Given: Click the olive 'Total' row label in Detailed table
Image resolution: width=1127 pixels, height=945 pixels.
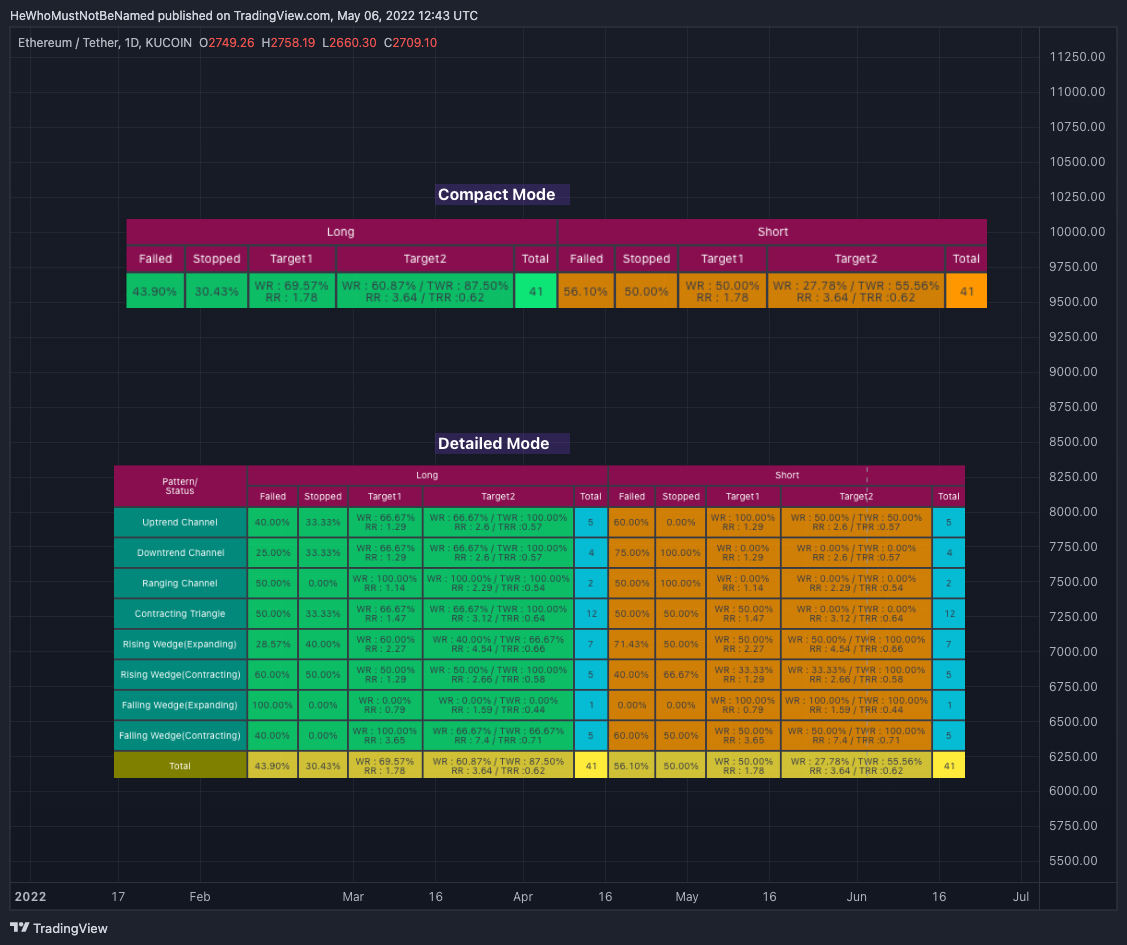Looking at the screenshot, I should pyautogui.click(x=180, y=766).
